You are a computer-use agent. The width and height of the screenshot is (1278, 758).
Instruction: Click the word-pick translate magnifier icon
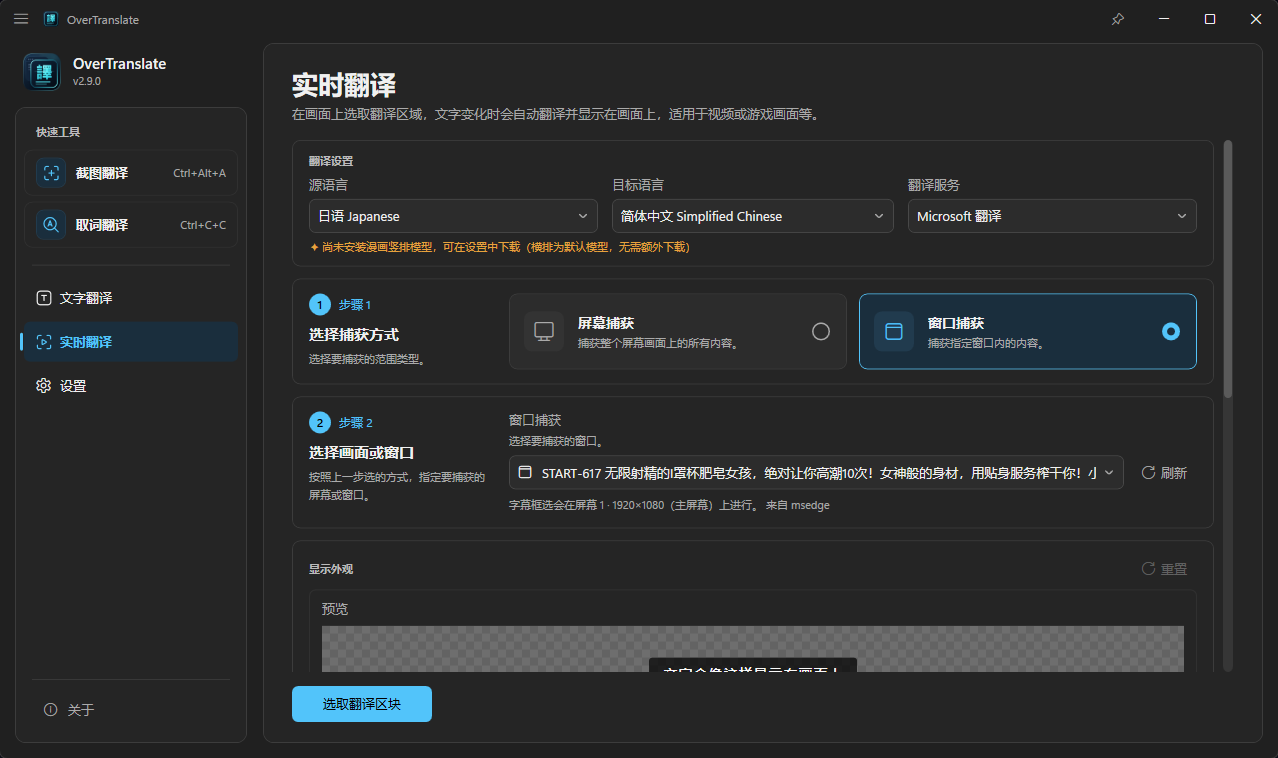tap(51, 225)
